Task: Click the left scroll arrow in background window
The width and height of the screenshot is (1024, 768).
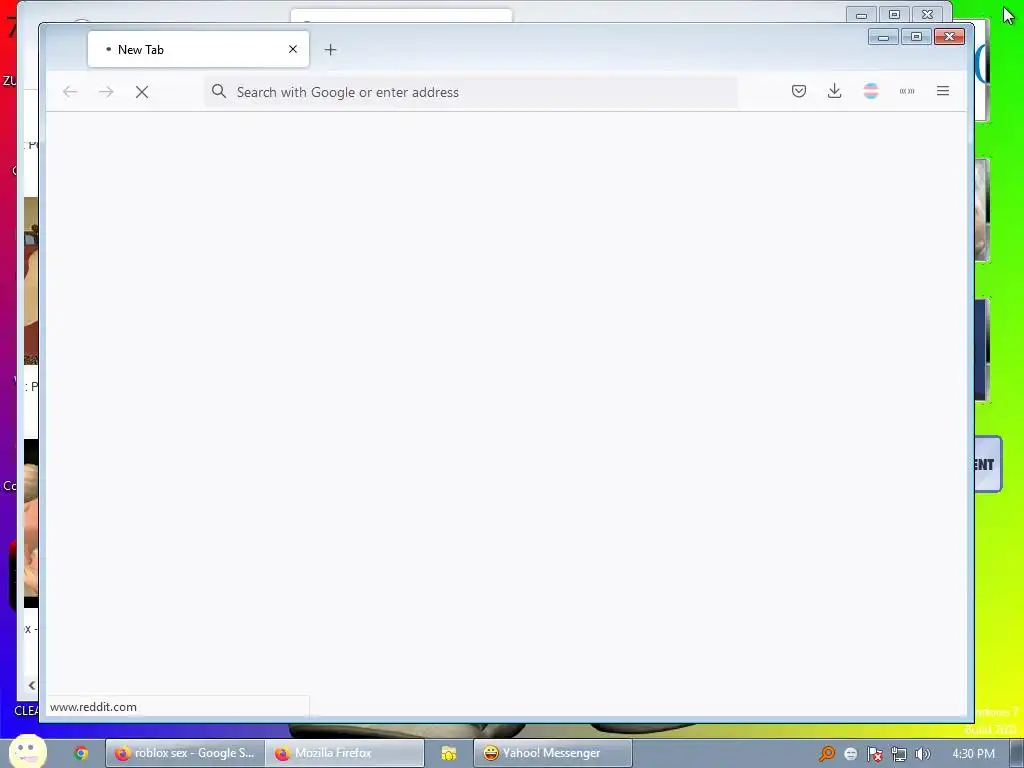Action: coord(31,685)
